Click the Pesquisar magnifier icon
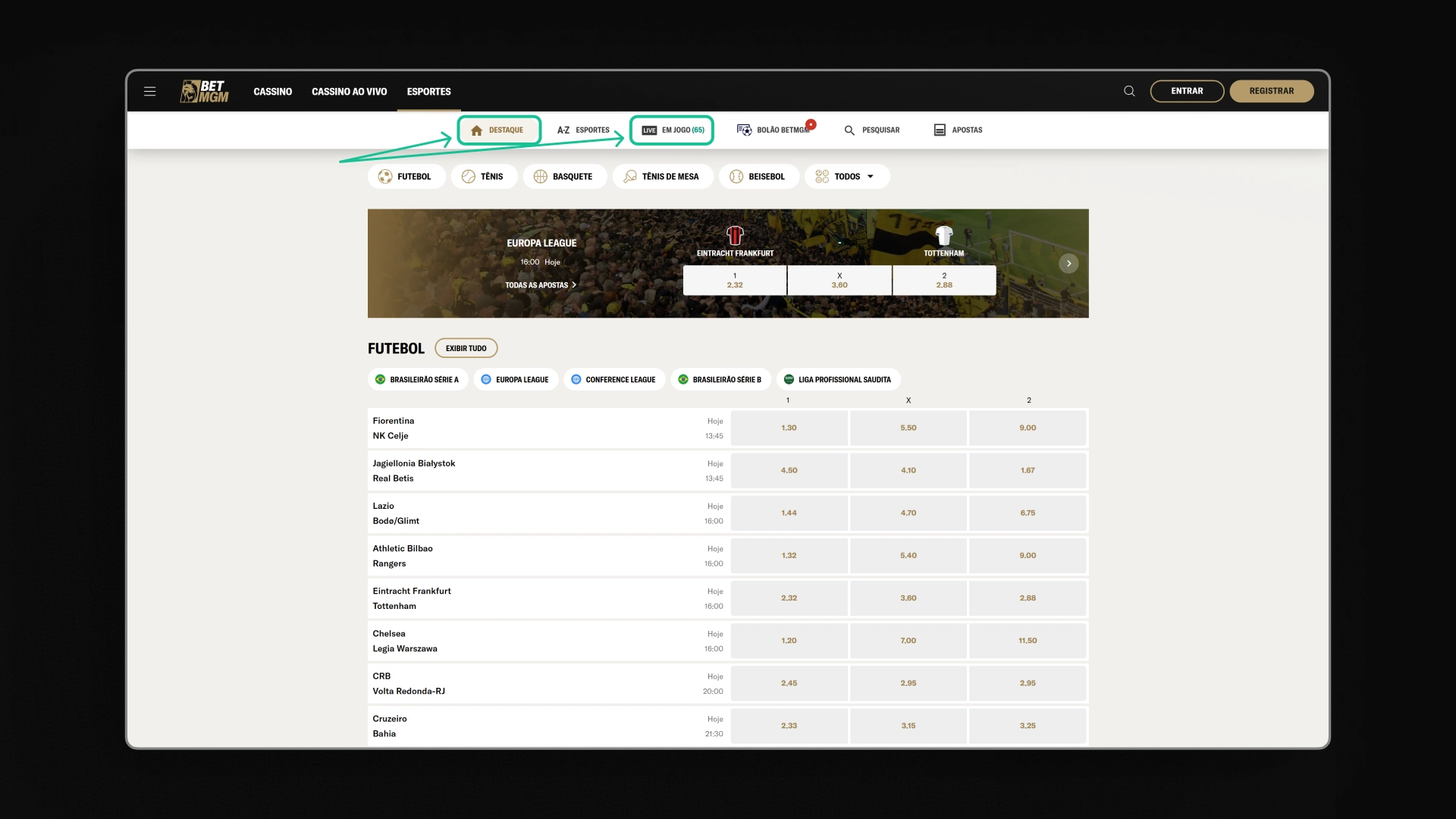 (849, 130)
